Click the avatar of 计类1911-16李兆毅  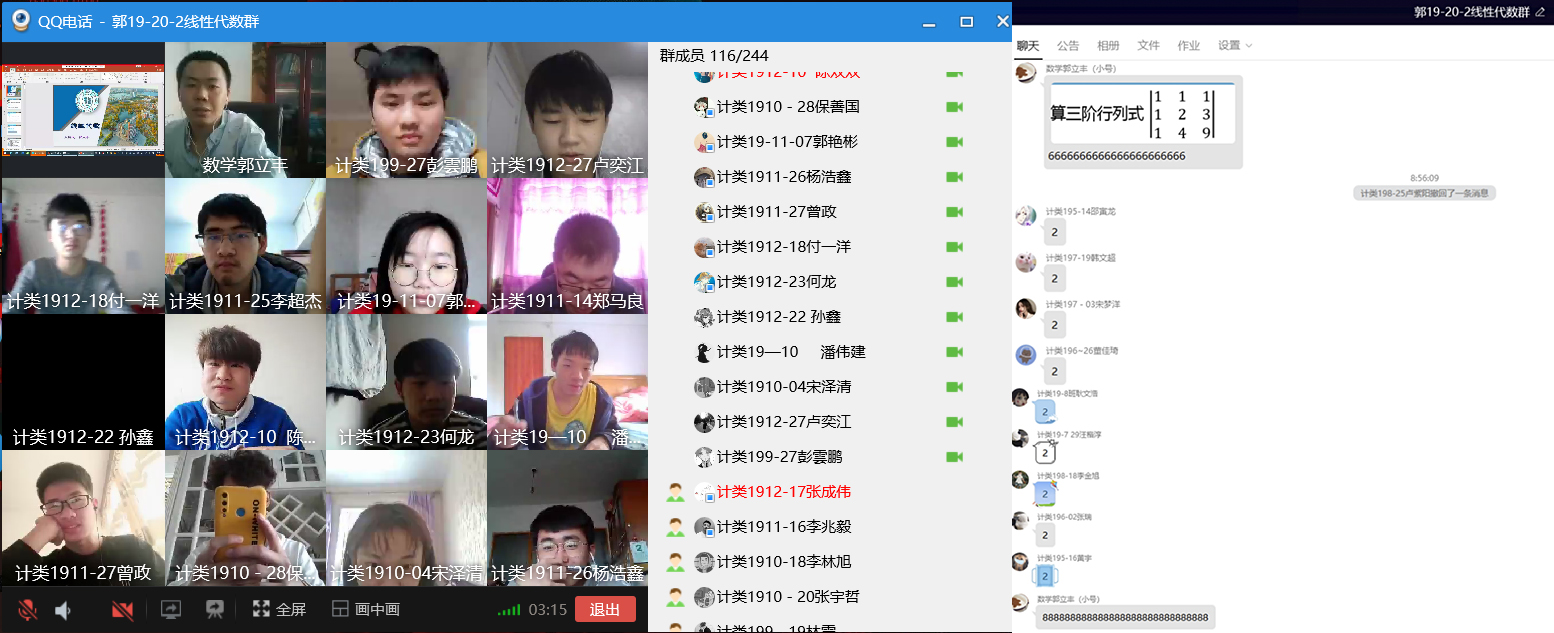[x=704, y=527]
